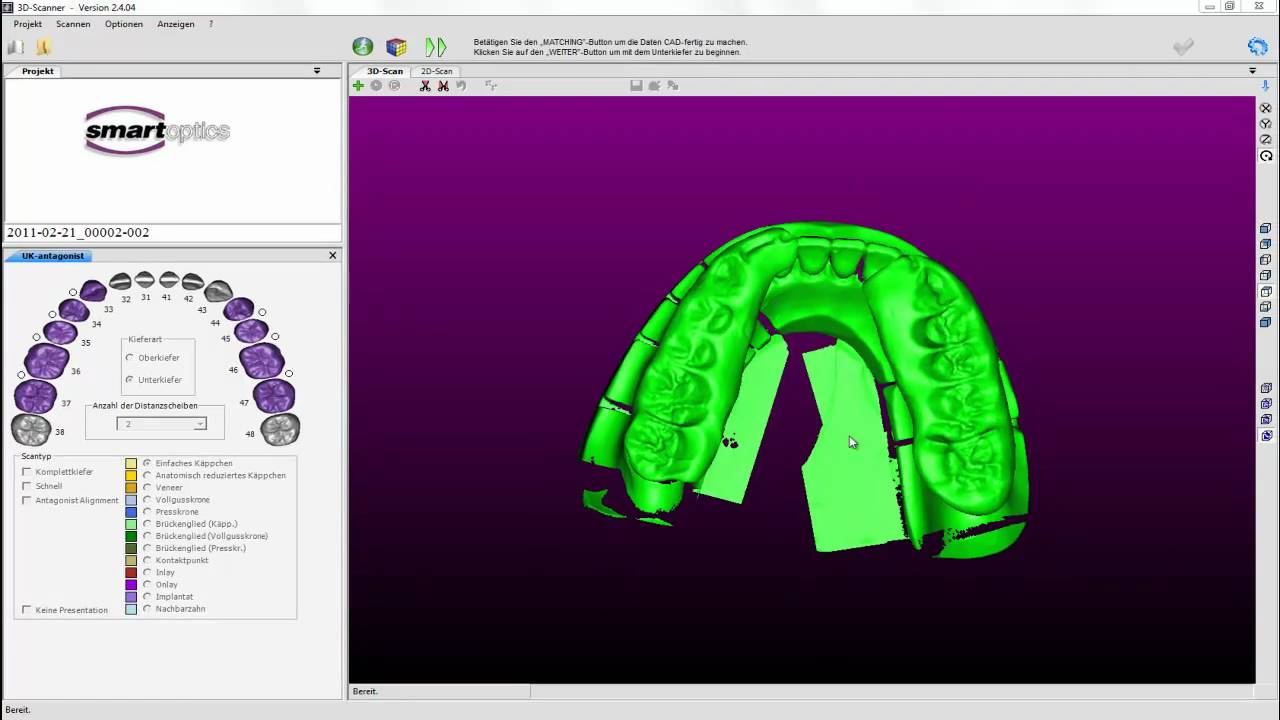Switch to the 2D-Scan tab

[436, 71]
